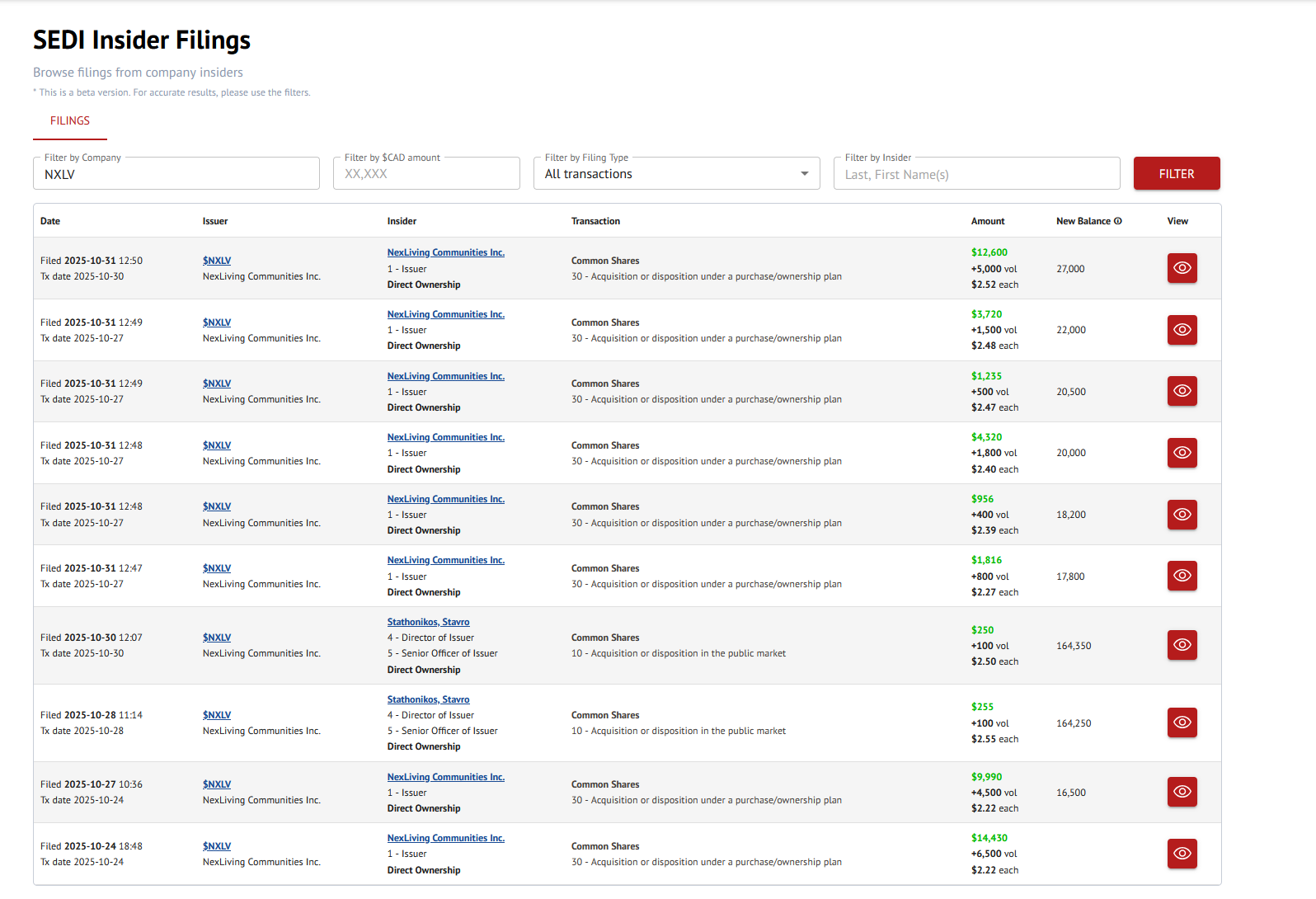Click the New Balance column header

click(x=1083, y=221)
